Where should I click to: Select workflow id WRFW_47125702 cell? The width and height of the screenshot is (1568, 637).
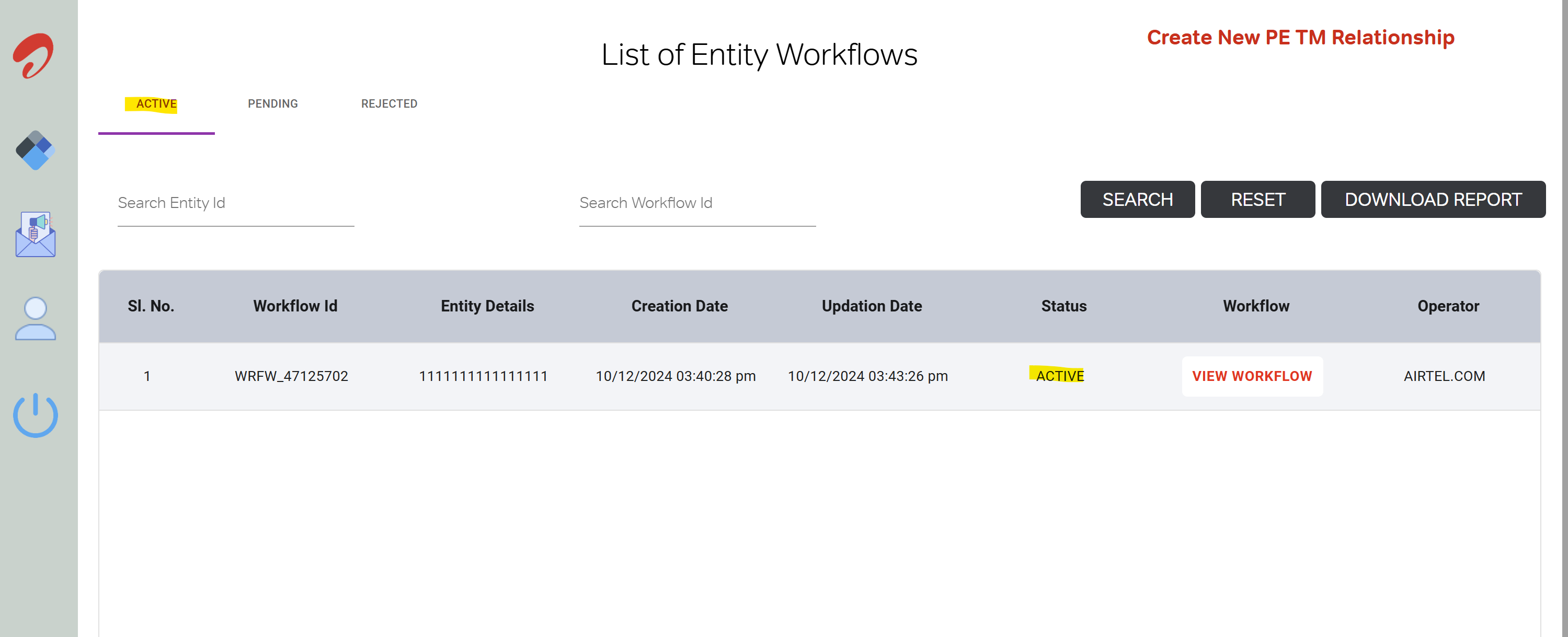[x=291, y=377]
